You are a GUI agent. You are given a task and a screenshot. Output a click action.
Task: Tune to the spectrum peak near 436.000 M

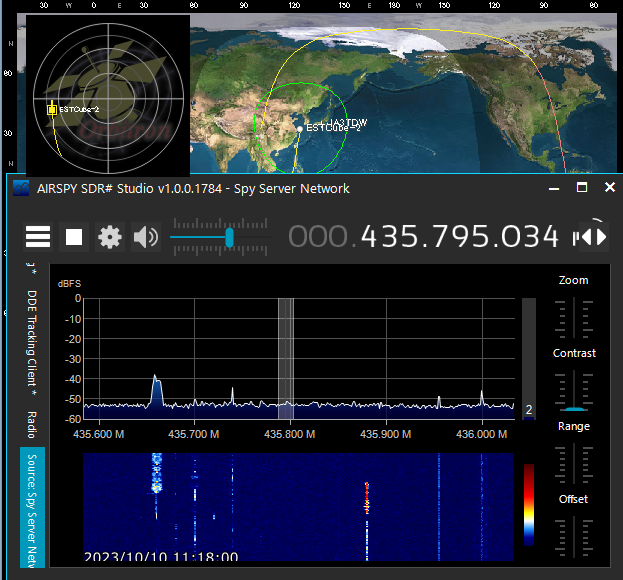point(482,397)
